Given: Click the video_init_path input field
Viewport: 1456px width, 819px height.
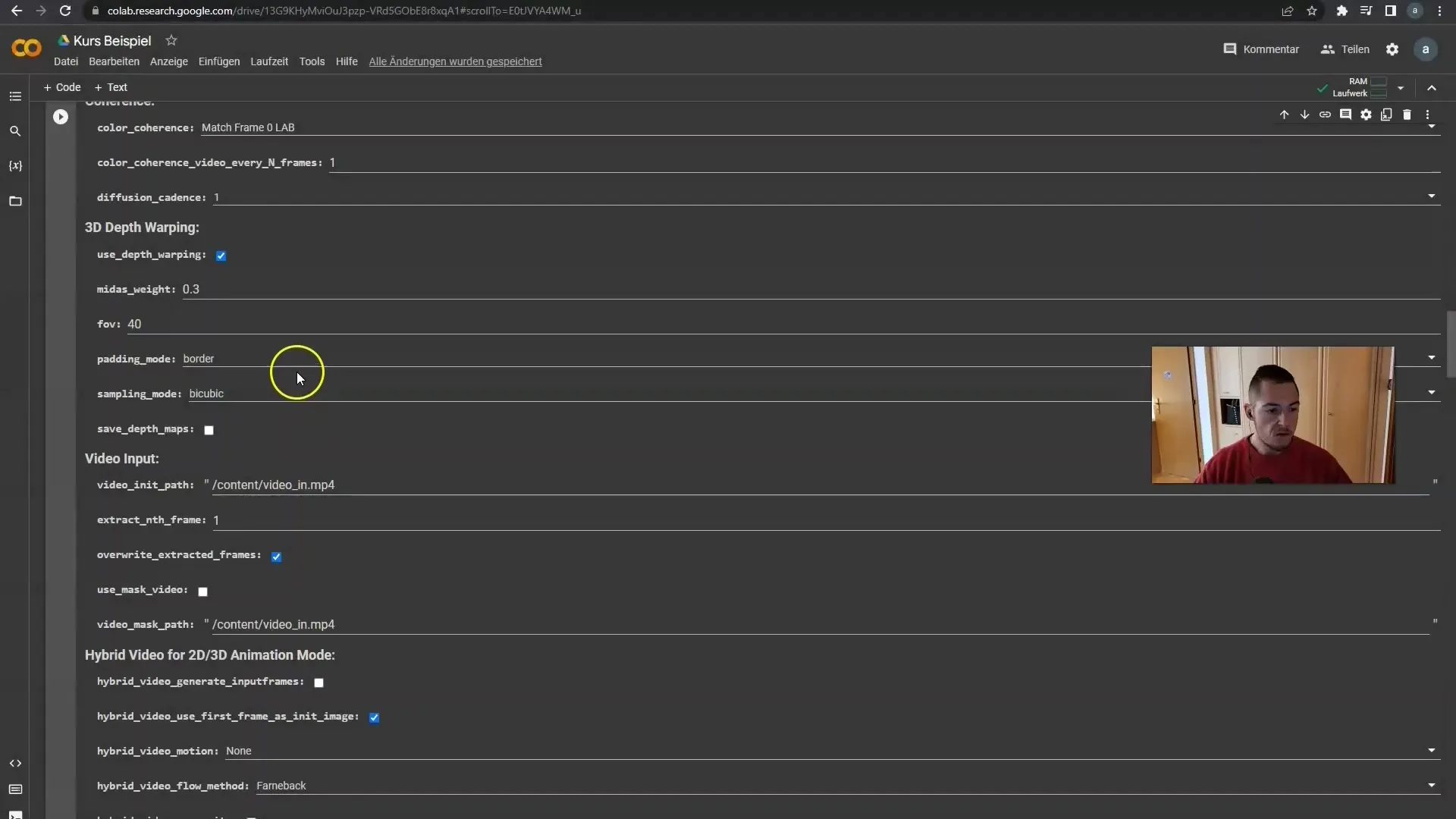Looking at the screenshot, I should [x=820, y=485].
